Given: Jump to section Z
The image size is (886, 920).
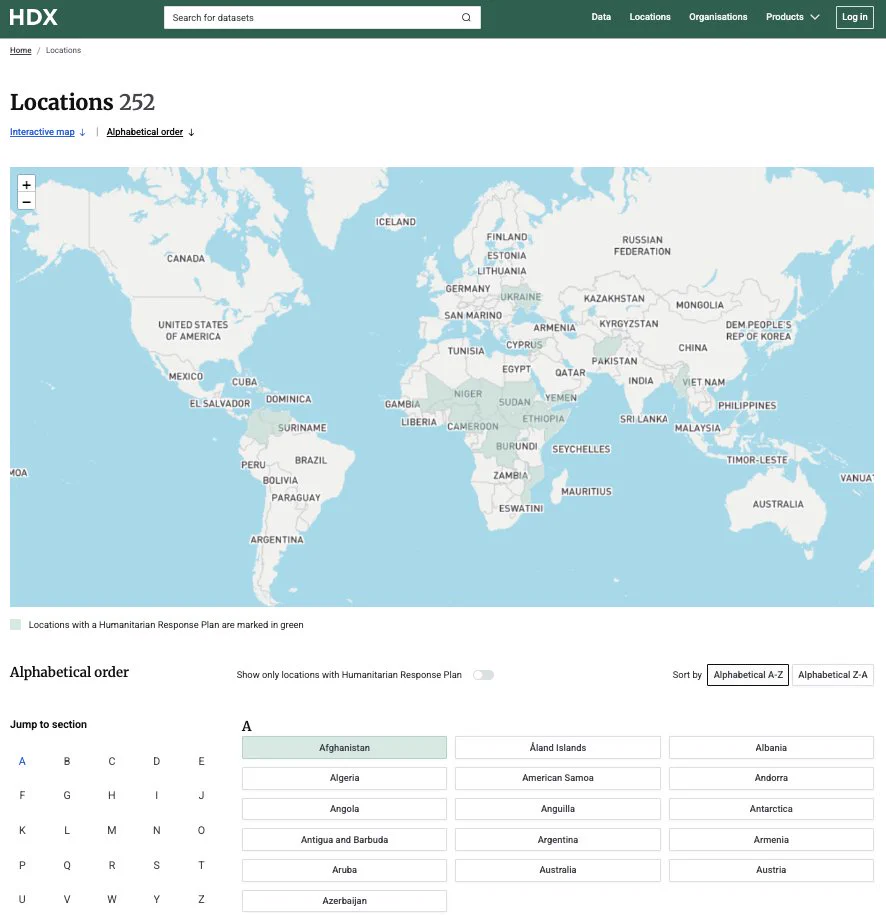Looking at the screenshot, I should click(201, 899).
